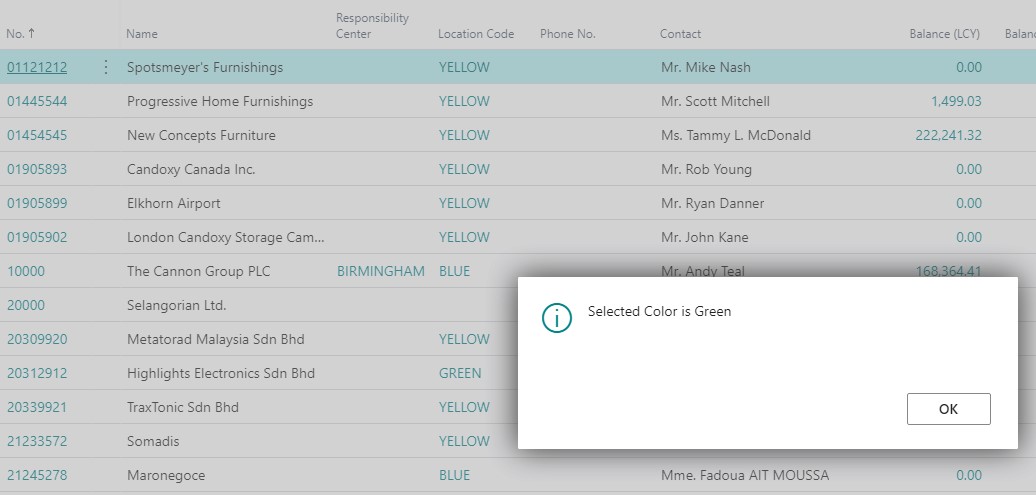Image resolution: width=1036 pixels, height=495 pixels.
Task: Click BLUE location code in Maronegoce row
Action: [x=454, y=476]
